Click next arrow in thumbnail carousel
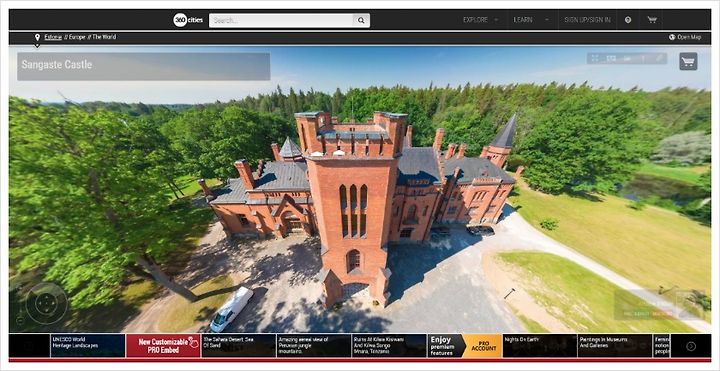The height and width of the screenshot is (371, 720). click(691, 346)
